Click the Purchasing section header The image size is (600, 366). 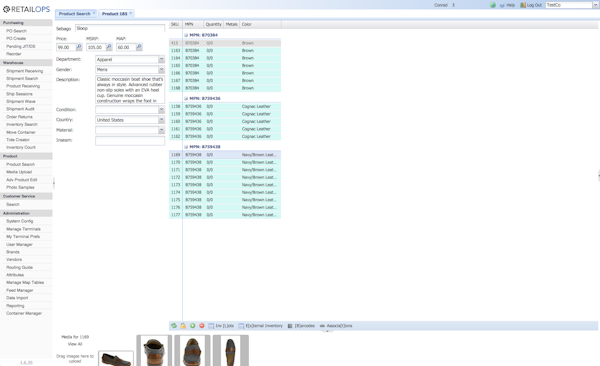pos(26,23)
